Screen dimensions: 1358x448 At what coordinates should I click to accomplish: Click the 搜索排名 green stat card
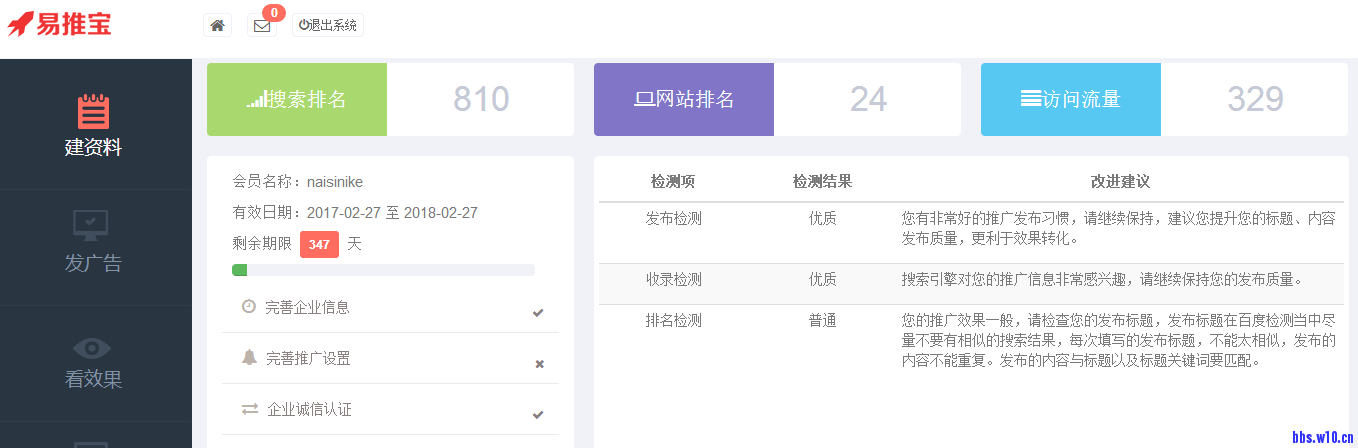[297, 100]
